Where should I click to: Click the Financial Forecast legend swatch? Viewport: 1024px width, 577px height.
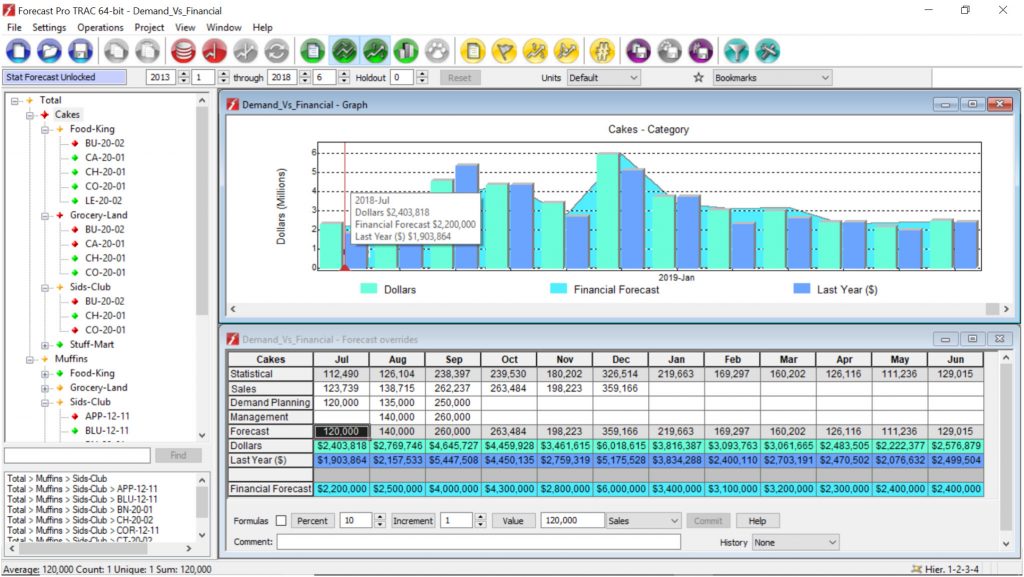[x=558, y=288]
